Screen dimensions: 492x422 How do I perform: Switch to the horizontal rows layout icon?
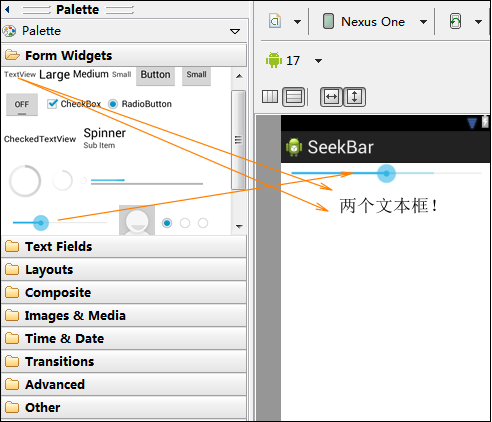294,97
